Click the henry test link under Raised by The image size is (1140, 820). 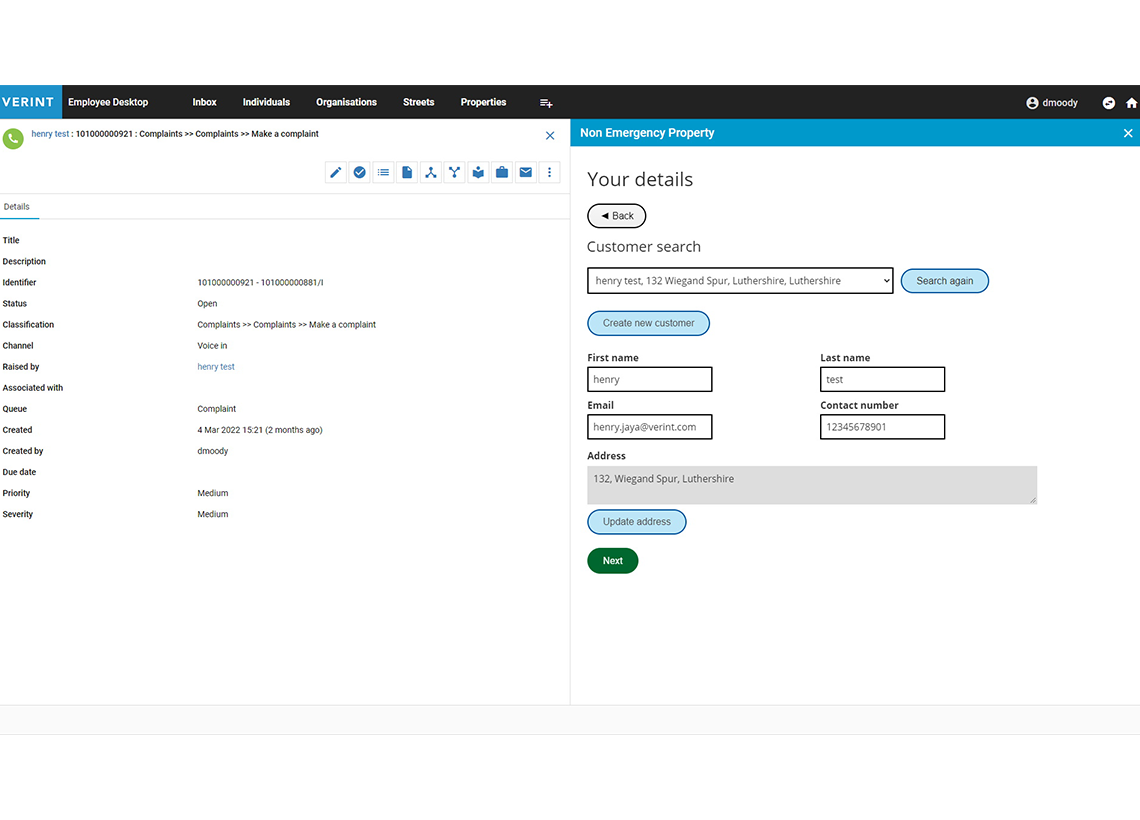click(216, 366)
